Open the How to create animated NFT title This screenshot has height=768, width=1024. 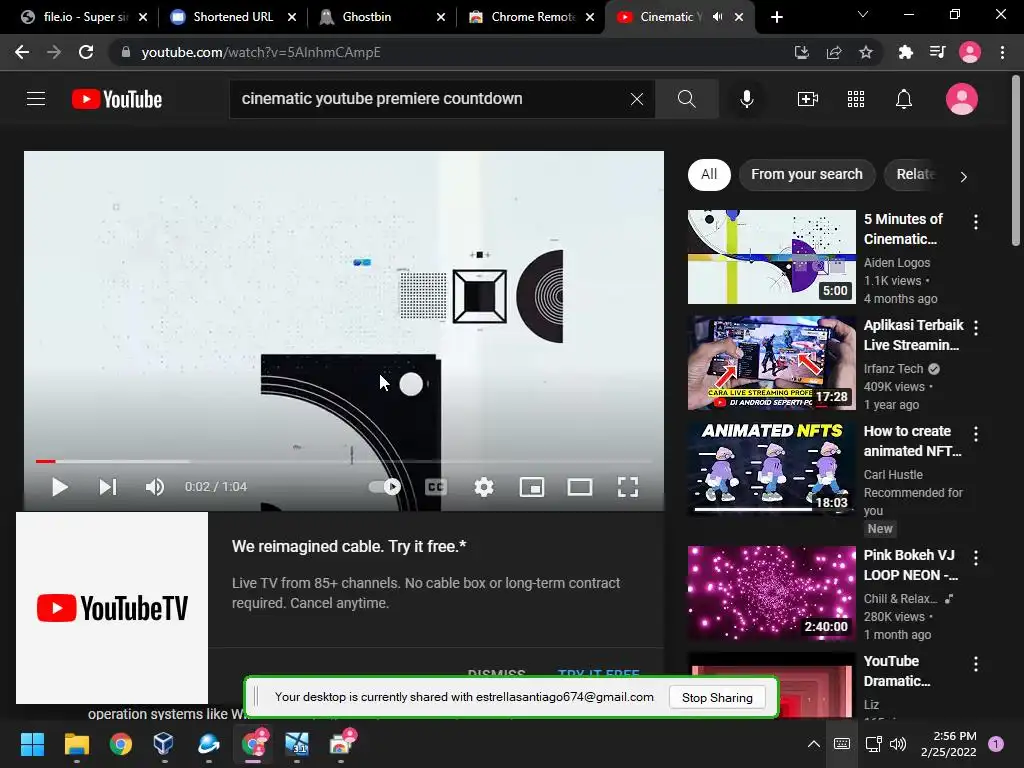[912, 441]
